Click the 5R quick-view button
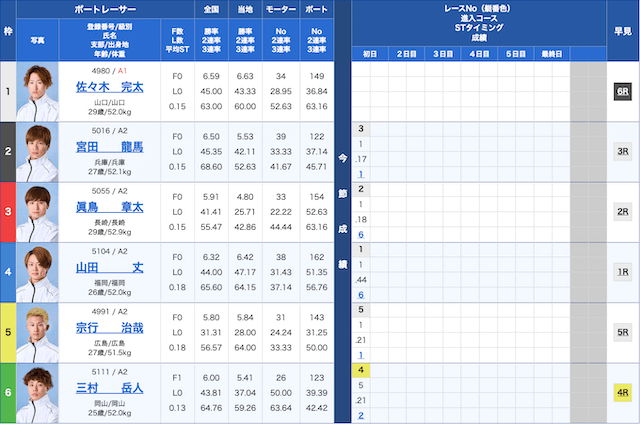This screenshot has width=640, height=424. pos(621,331)
